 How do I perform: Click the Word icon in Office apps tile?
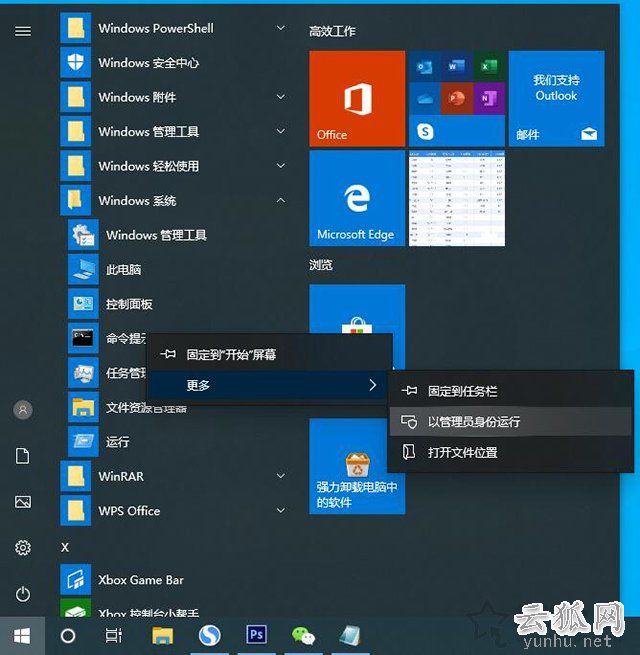coord(457,66)
